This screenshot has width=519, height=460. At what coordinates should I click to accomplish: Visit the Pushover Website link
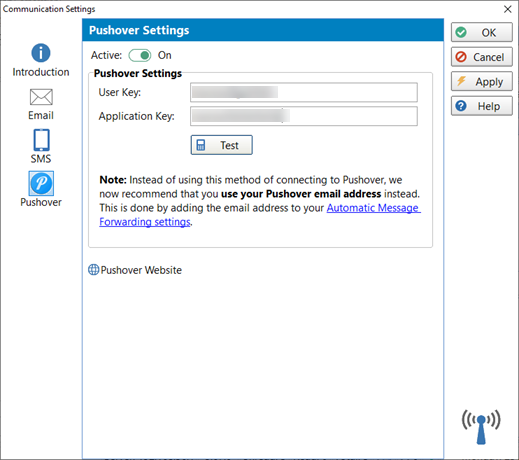(141, 270)
